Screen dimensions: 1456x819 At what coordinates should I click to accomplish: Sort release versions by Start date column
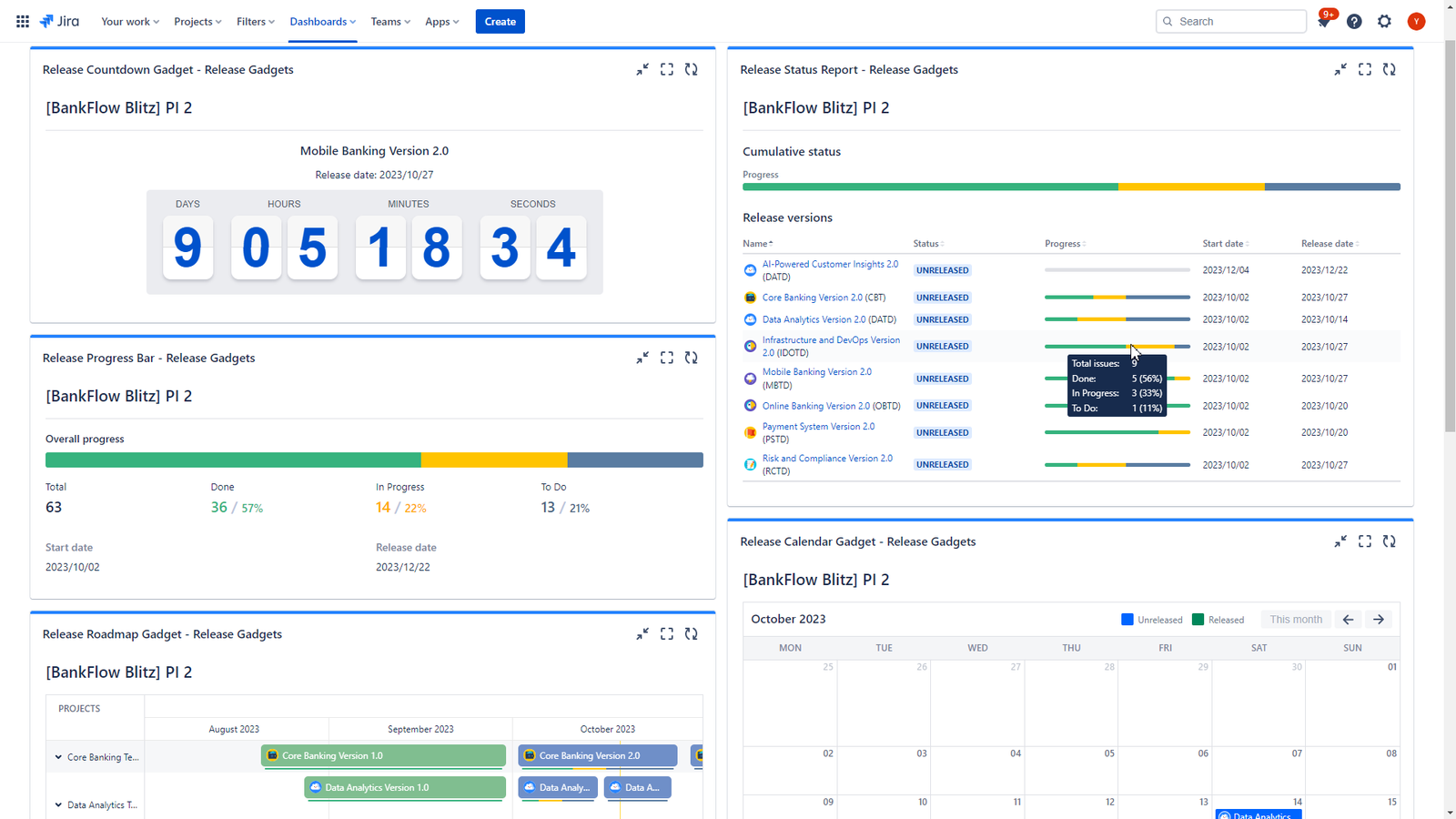point(1226,244)
